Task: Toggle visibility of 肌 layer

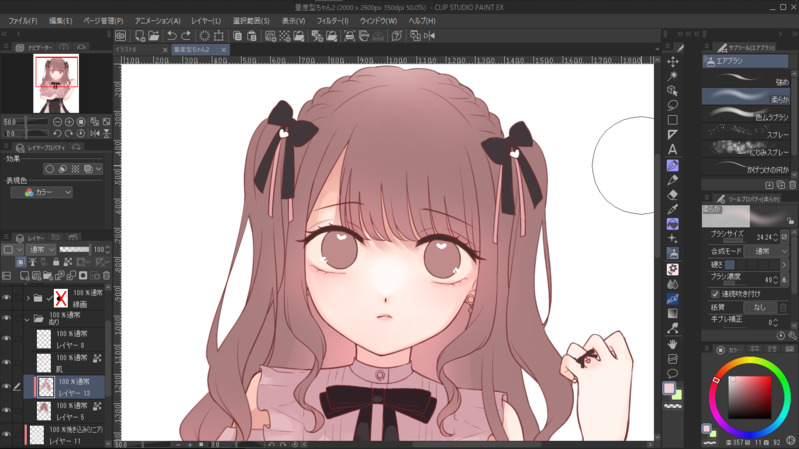Action: [7, 362]
